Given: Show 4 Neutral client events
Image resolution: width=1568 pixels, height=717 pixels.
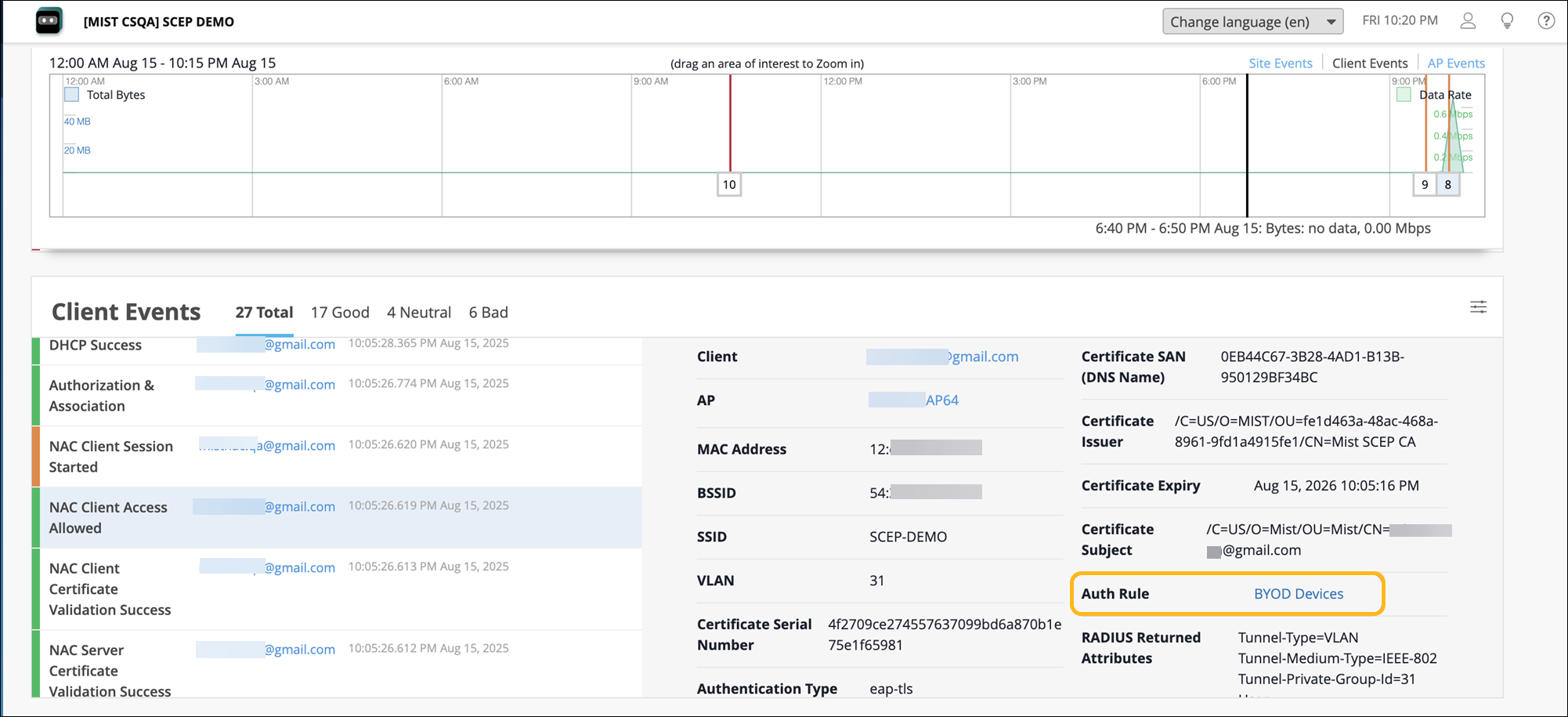Looking at the screenshot, I should coord(418,313).
